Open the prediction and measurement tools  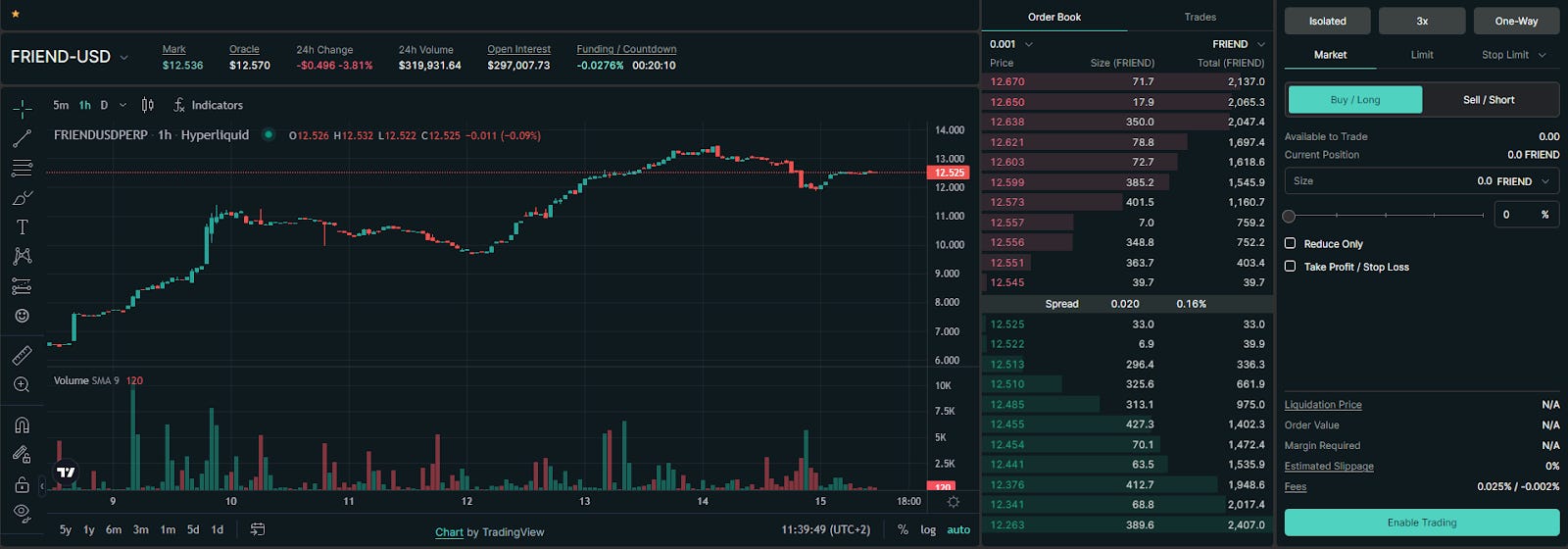[22, 286]
